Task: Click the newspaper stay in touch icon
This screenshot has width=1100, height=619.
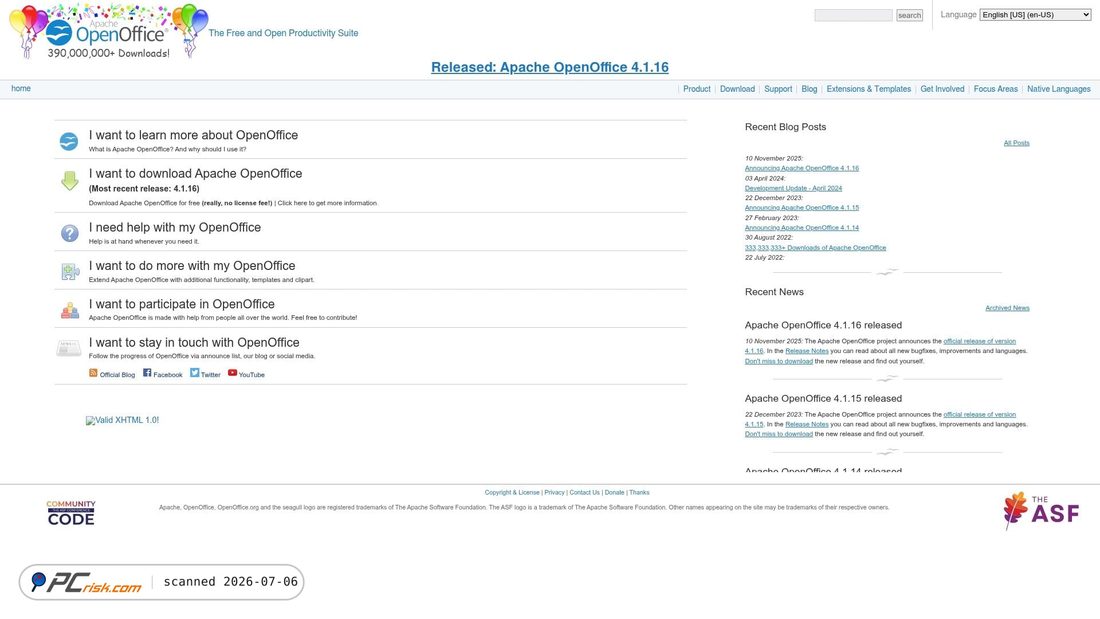Action: pos(69,347)
